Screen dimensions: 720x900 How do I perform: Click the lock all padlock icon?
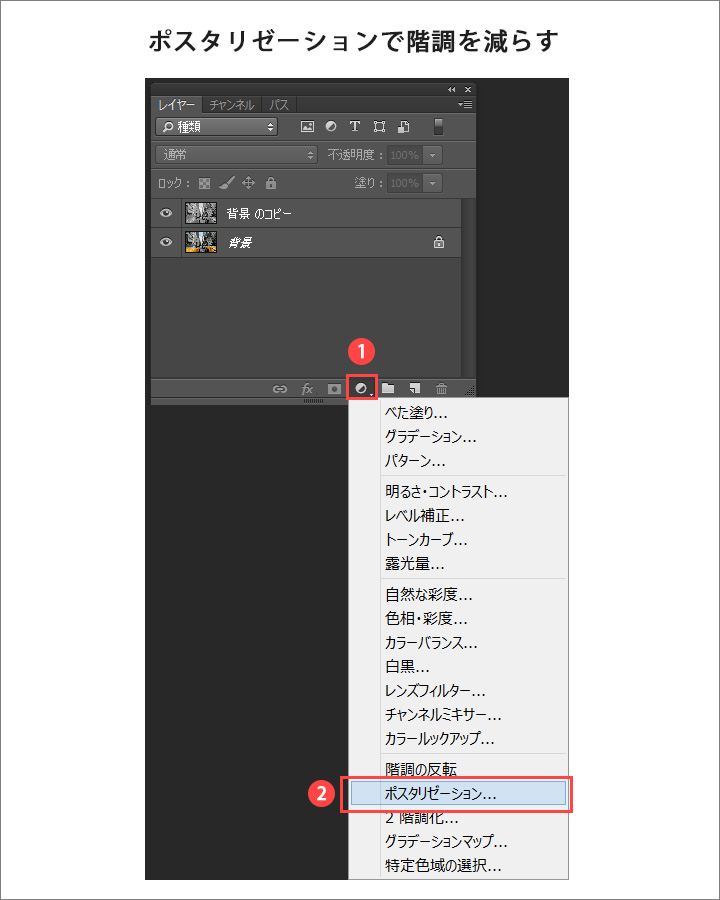click(x=271, y=183)
